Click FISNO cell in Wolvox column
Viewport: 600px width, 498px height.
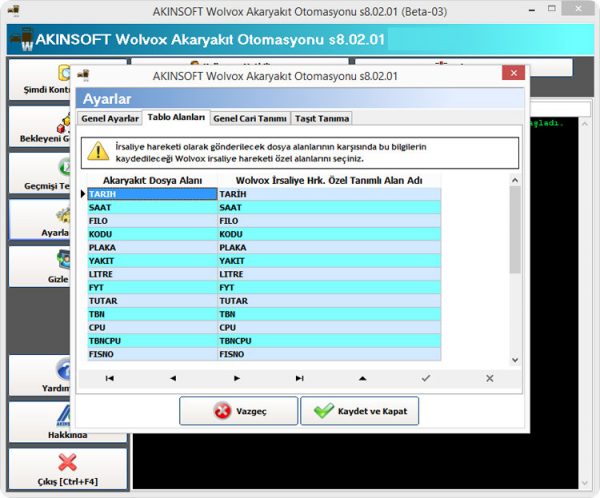[x=329, y=354]
